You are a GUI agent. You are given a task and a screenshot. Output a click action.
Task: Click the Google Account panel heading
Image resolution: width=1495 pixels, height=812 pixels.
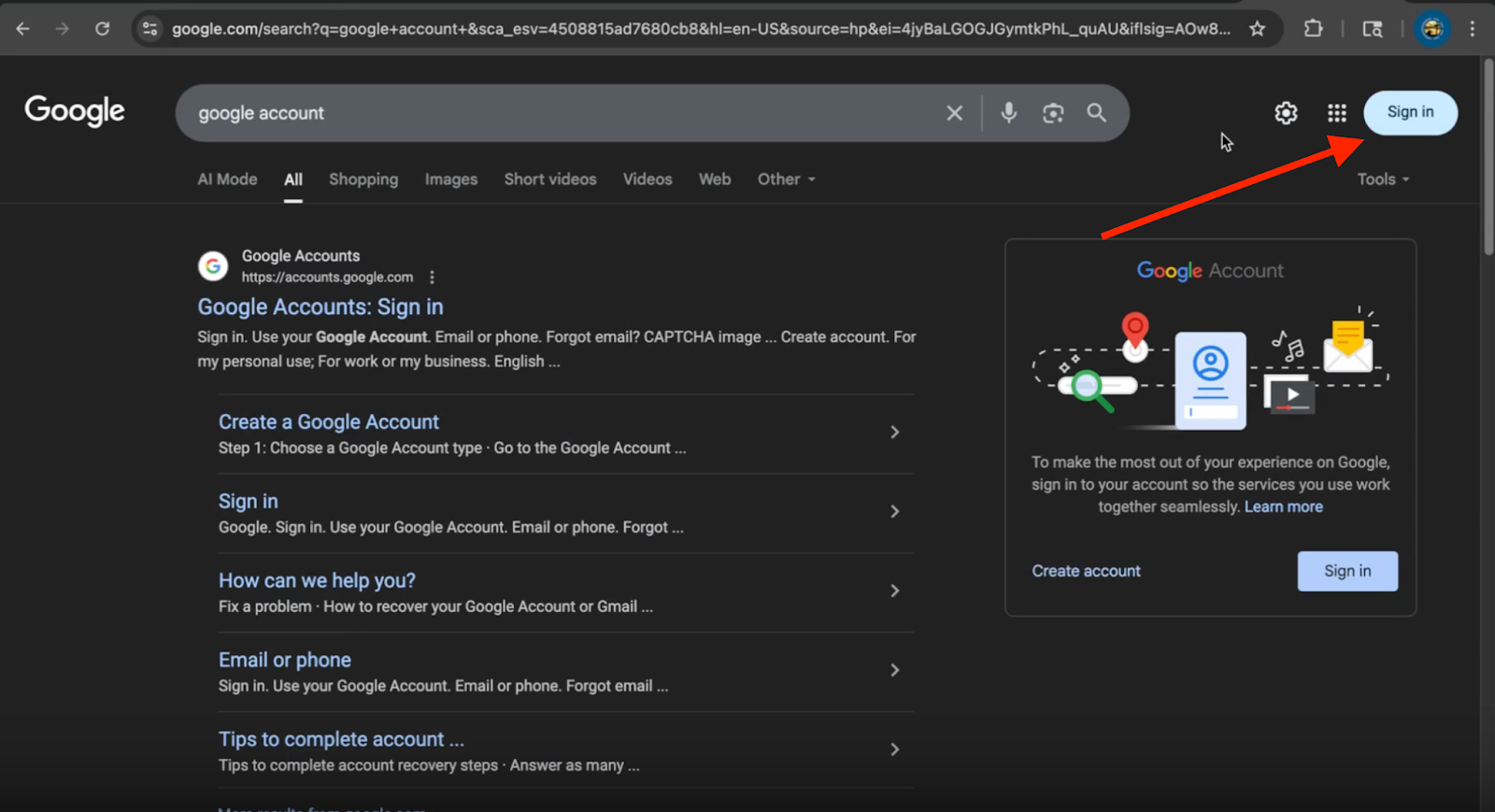(x=1210, y=271)
